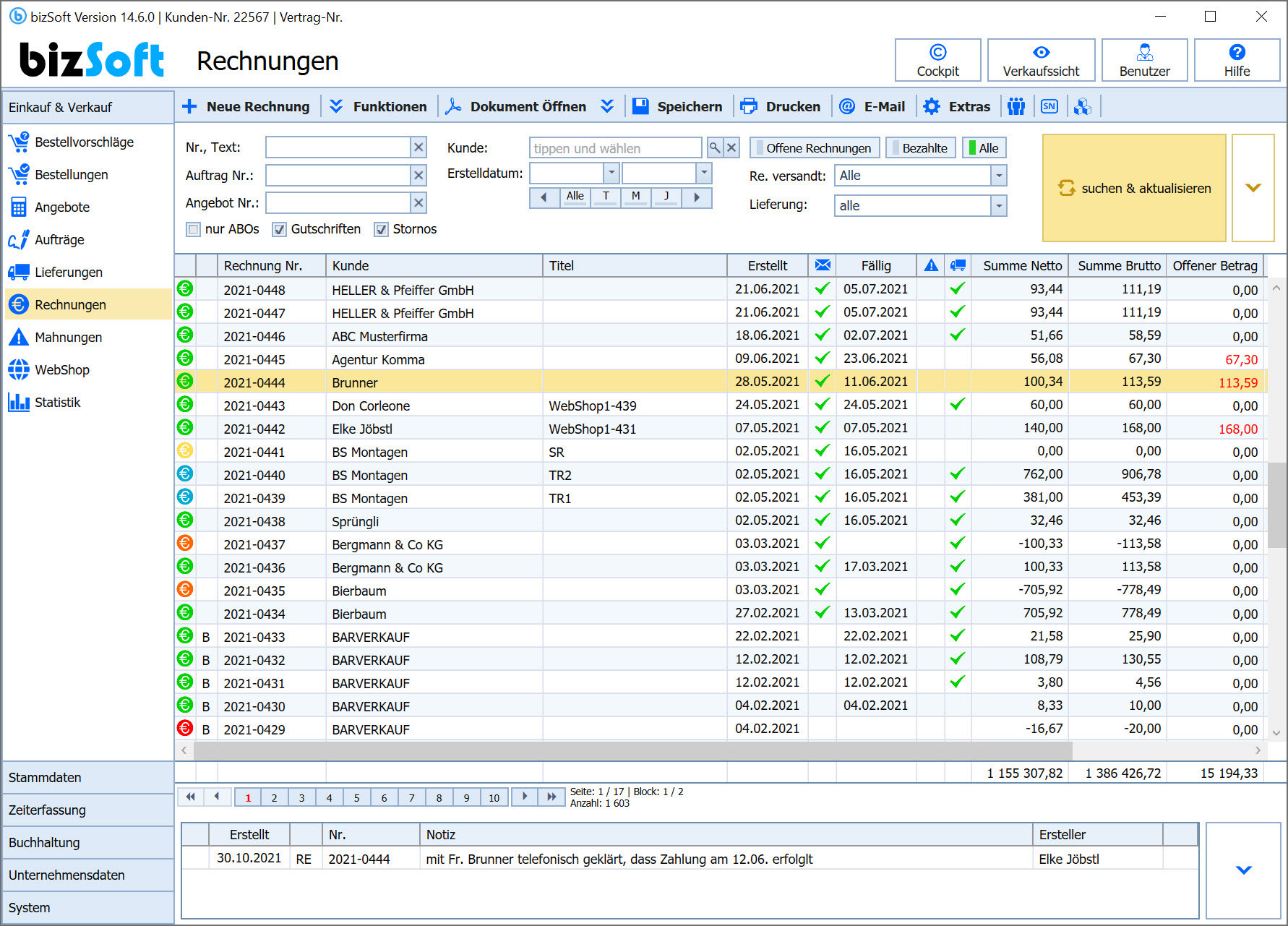Toggle the Stornos checkbox

[x=381, y=230]
